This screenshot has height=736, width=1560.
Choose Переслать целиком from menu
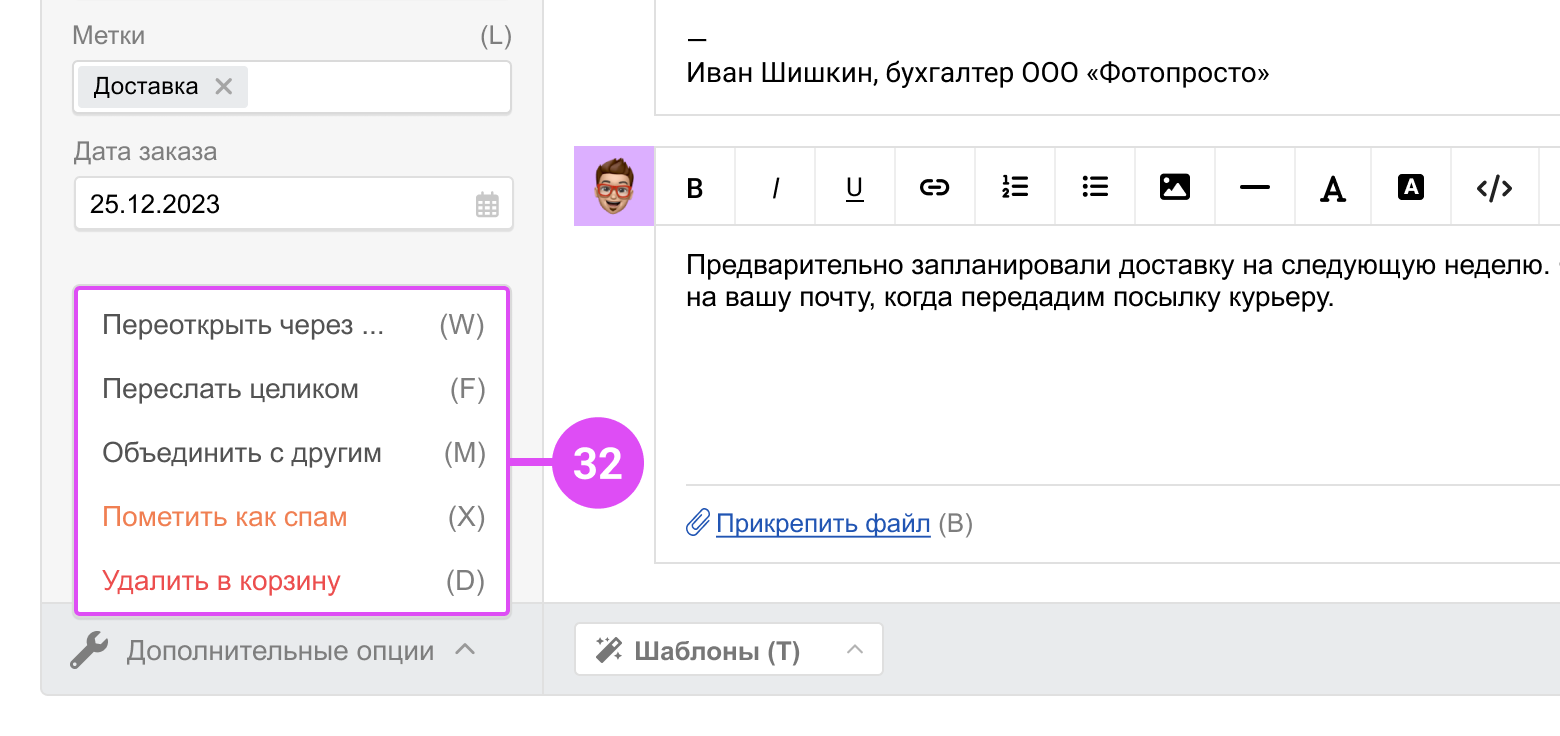point(230,390)
